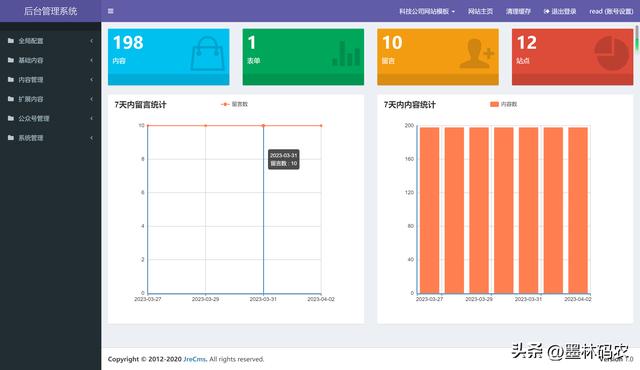The height and width of the screenshot is (370, 640).
Task: Click the 2023-04-02 label under the bar chart
Action: pyautogui.click(x=578, y=299)
